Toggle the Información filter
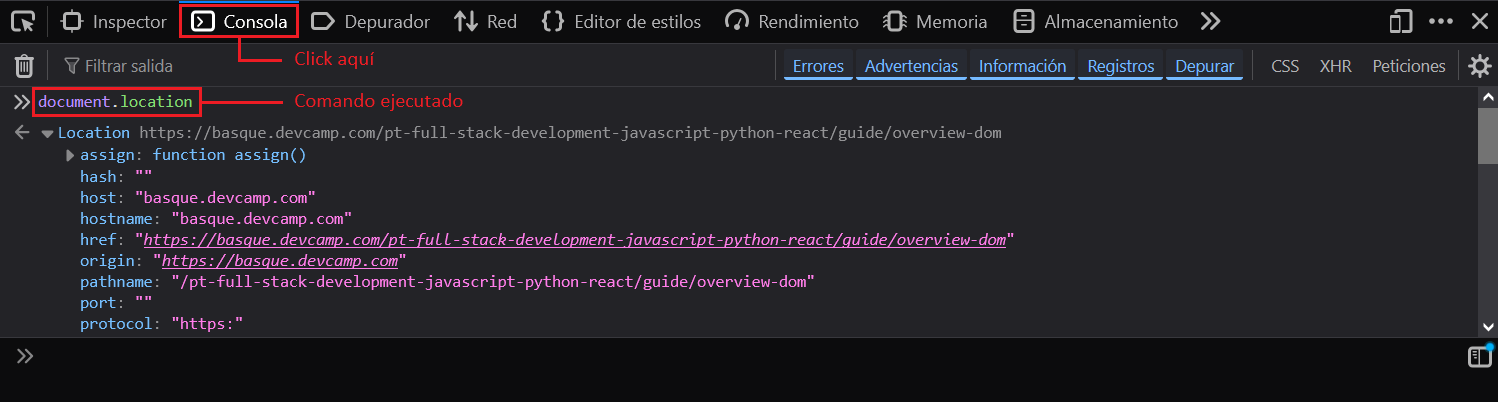1498x402 pixels. pyautogui.click(x=1022, y=66)
